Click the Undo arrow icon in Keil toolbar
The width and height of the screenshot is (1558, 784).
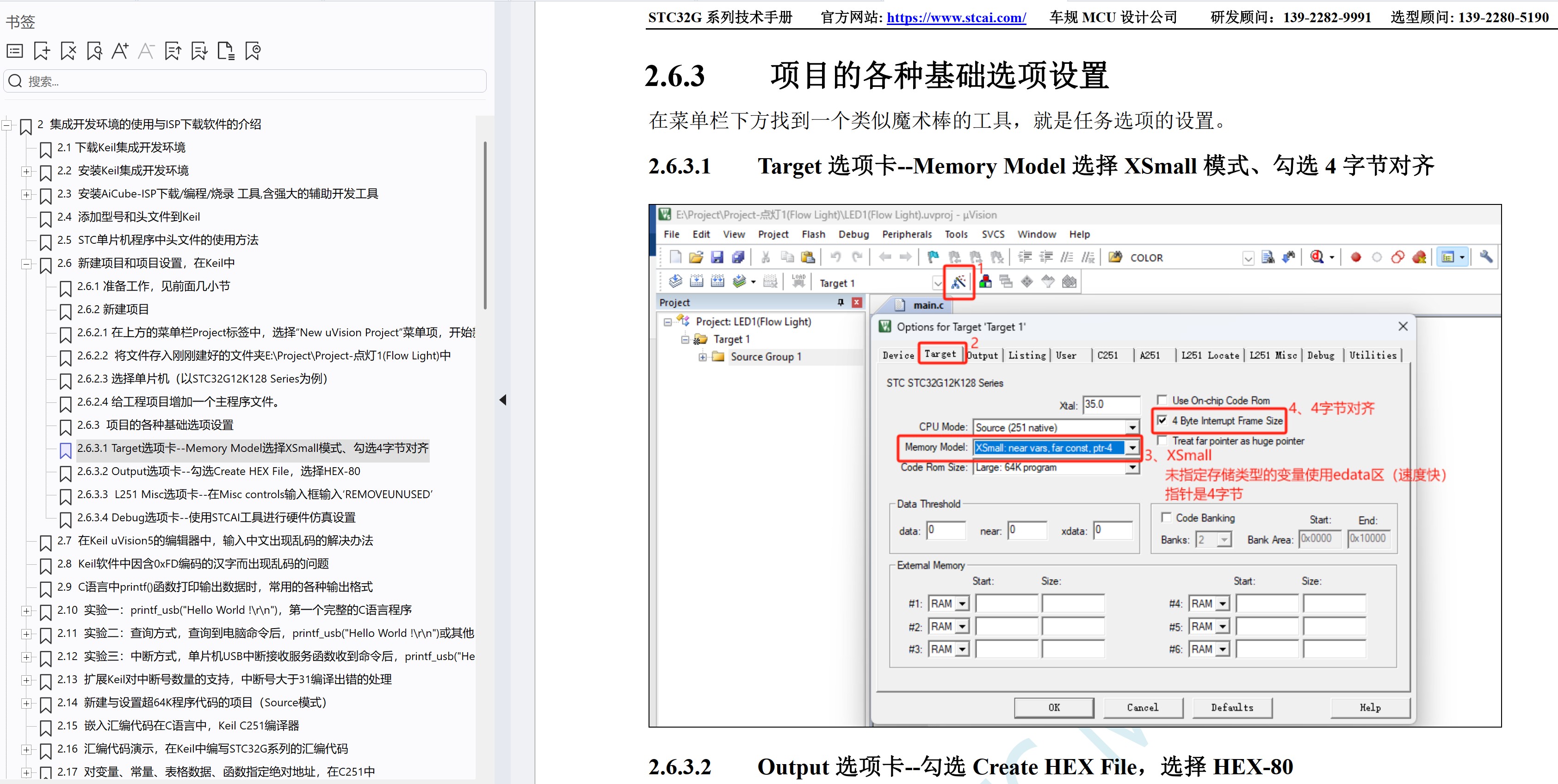(x=836, y=257)
